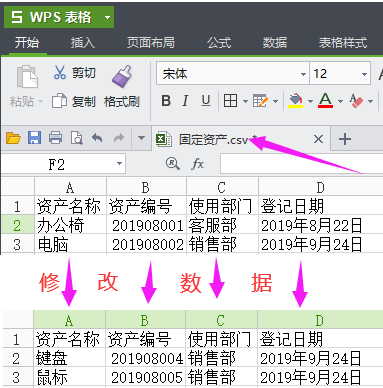Switch to 公式 ribbon tab
The width and height of the screenshot is (383, 388).
tap(219, 42)
